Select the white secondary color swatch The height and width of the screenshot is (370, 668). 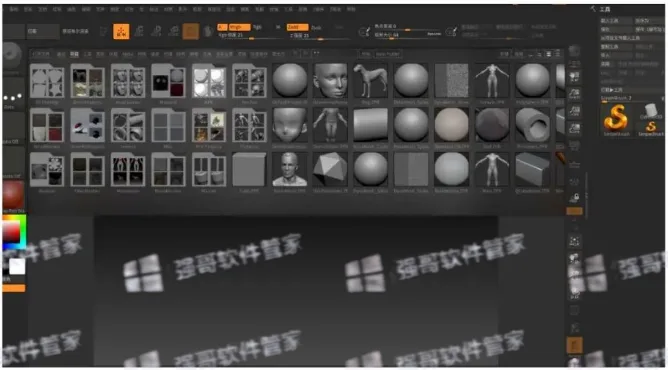[17, 267]
